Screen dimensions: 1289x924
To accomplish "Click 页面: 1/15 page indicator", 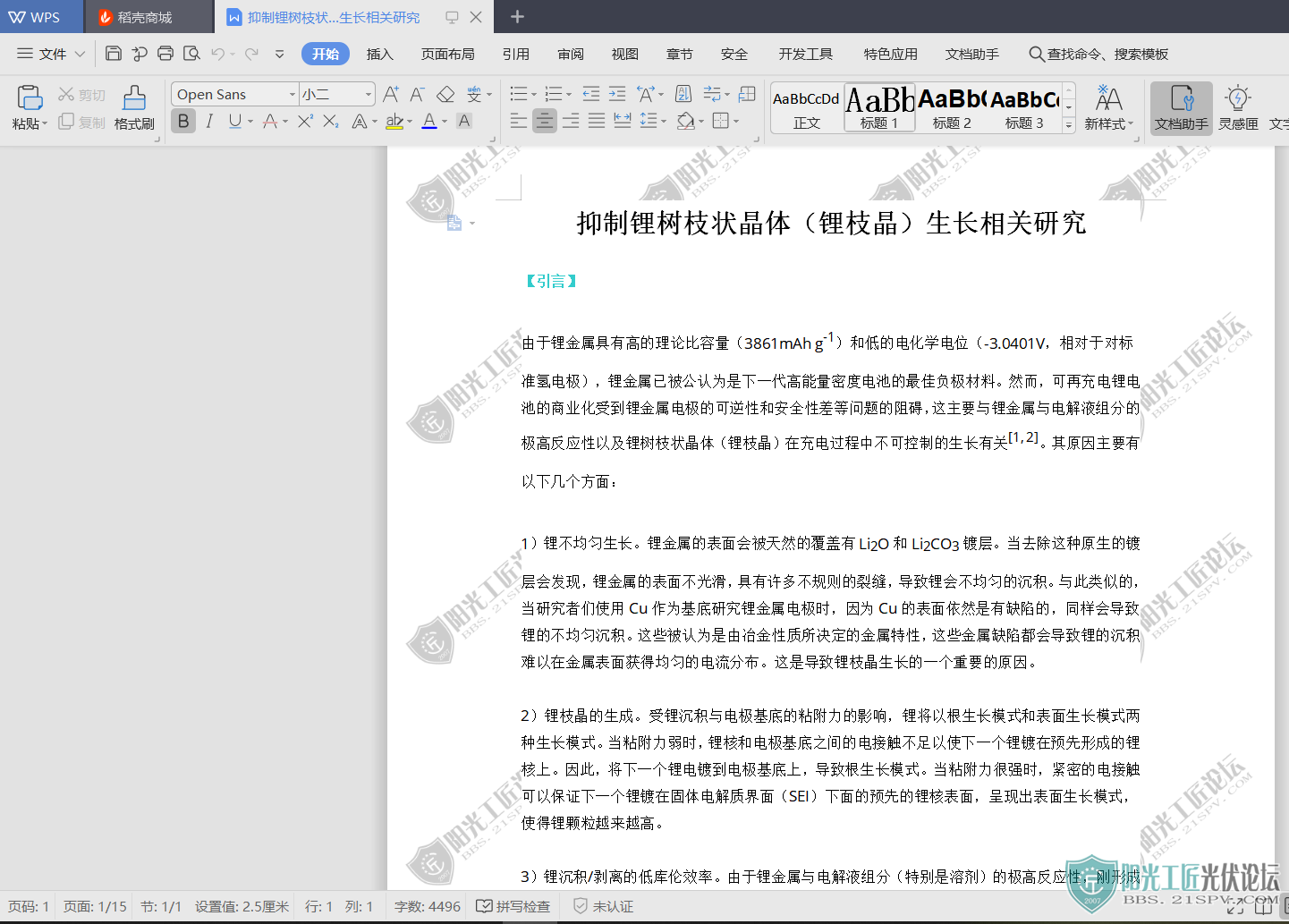I will pos(96,906).
